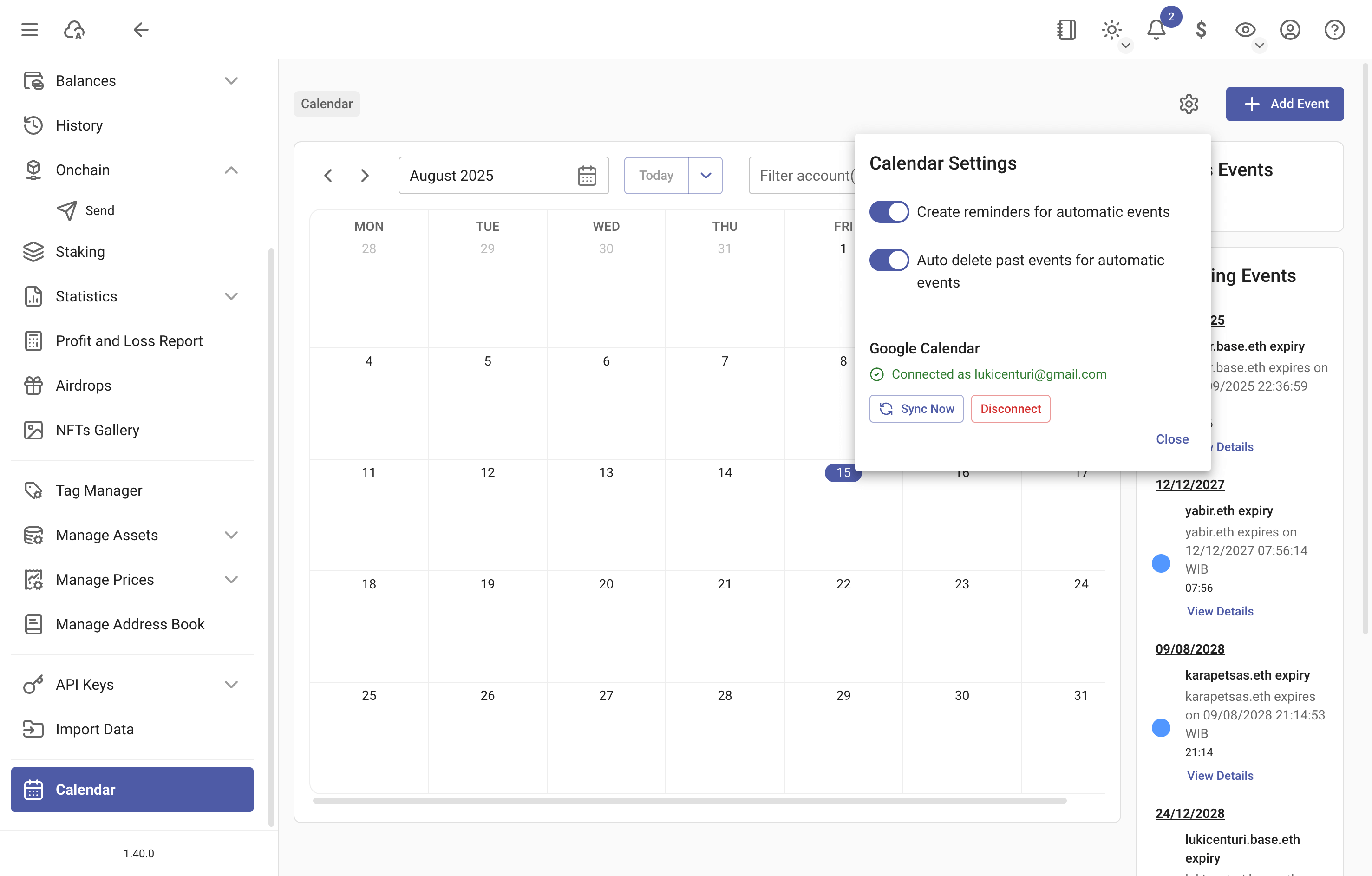Go back with the arrow icon

coord(141,29)
